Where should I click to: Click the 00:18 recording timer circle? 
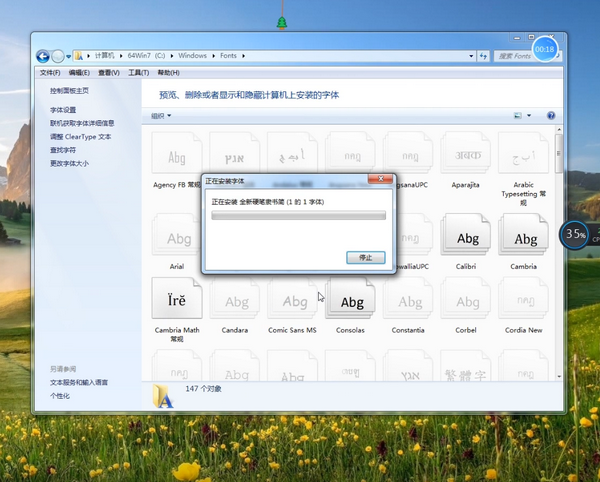tap(545, 49)
